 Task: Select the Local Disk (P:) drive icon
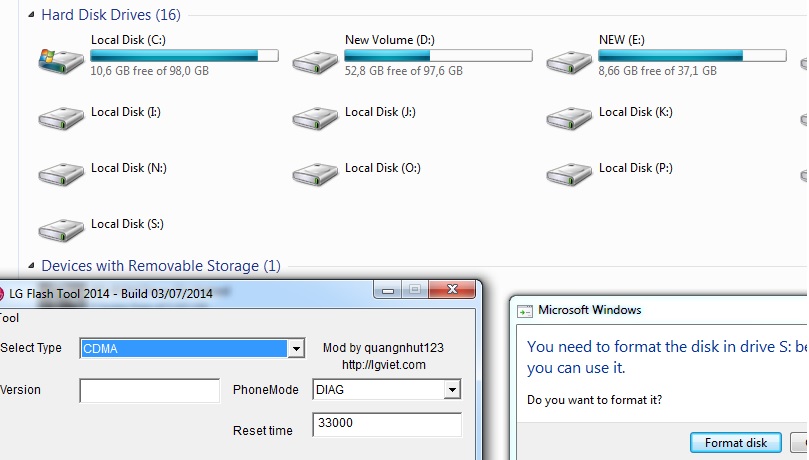tap(569, 174)
